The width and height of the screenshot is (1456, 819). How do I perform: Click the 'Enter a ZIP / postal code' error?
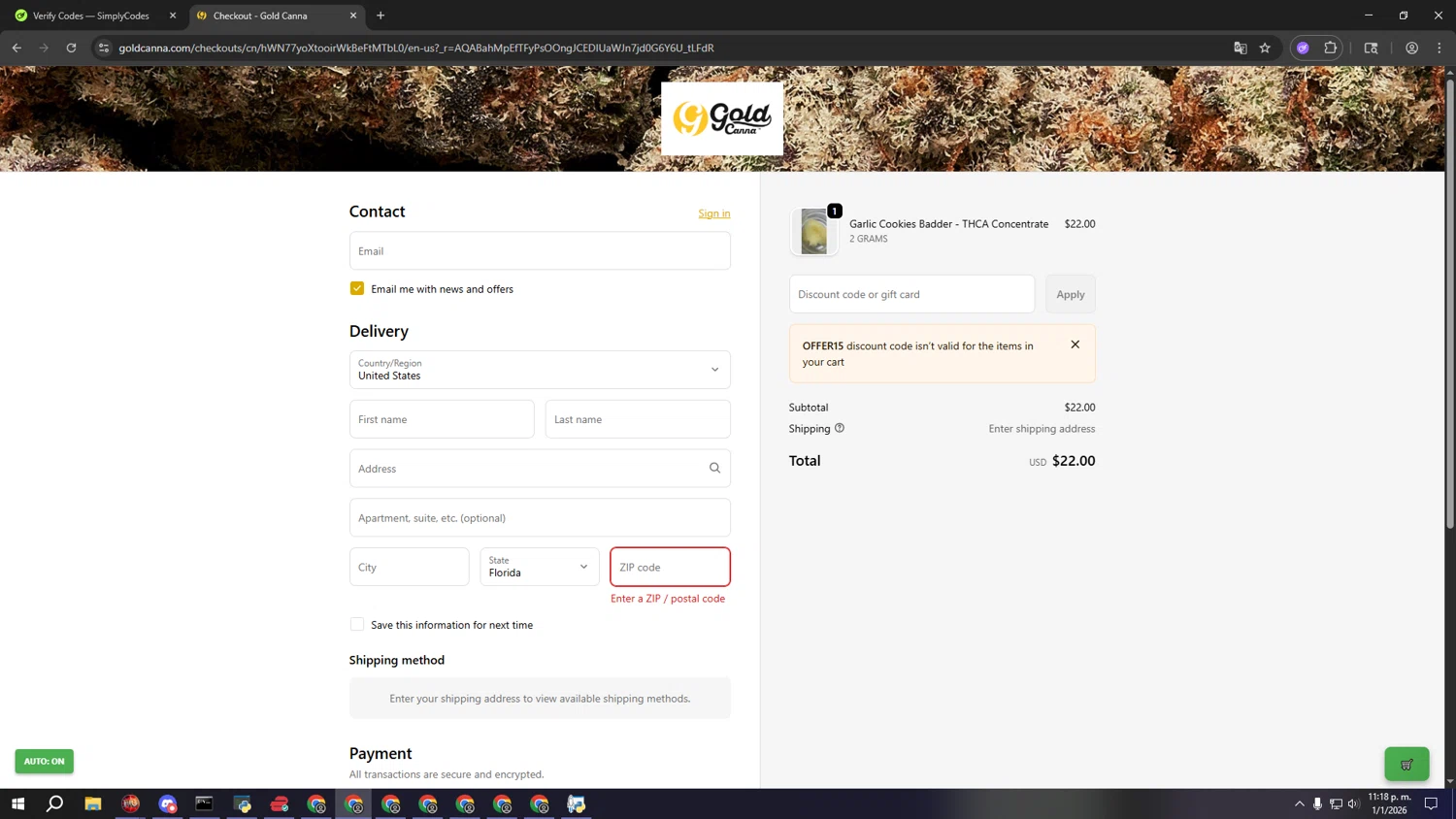[x=668, y=598]
